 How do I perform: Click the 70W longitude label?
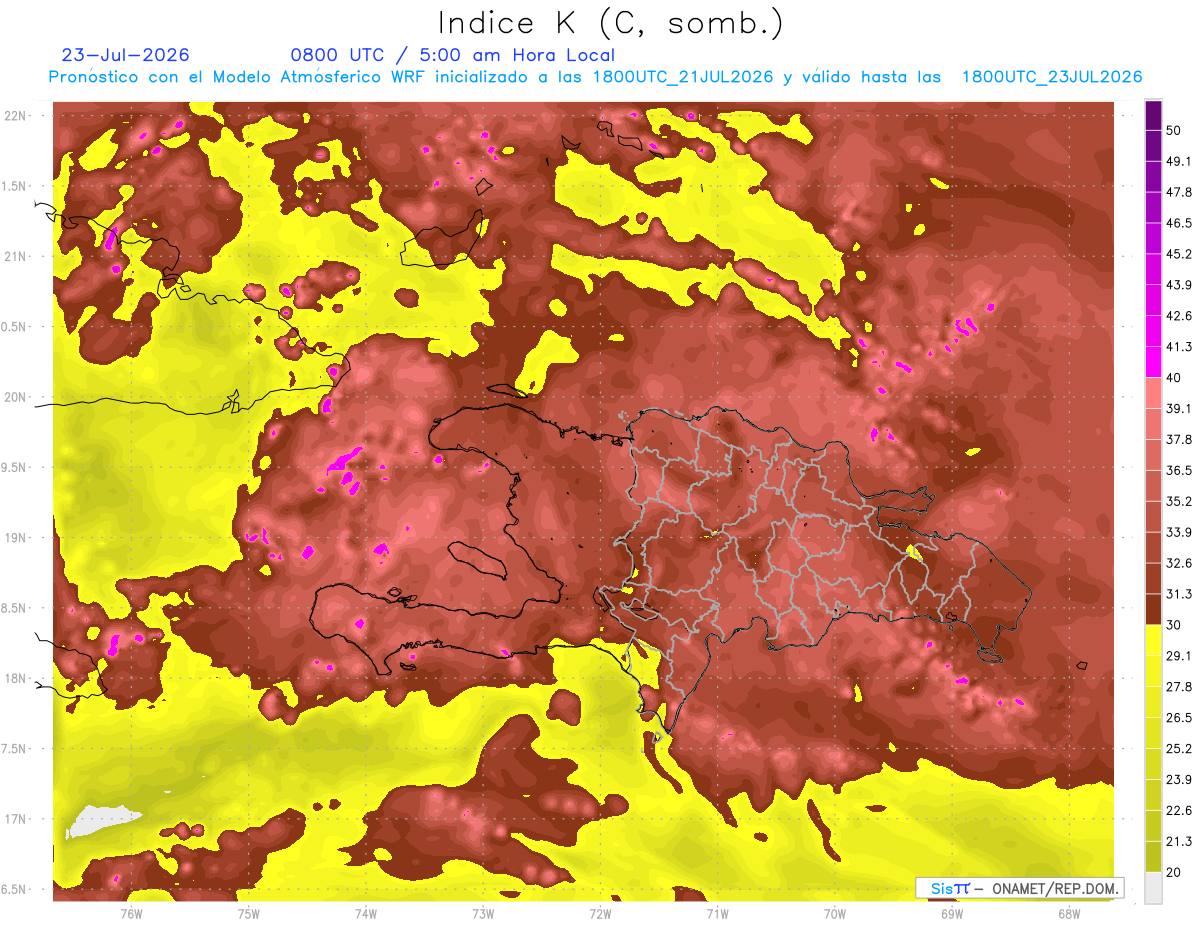click(x=835, y=914)
